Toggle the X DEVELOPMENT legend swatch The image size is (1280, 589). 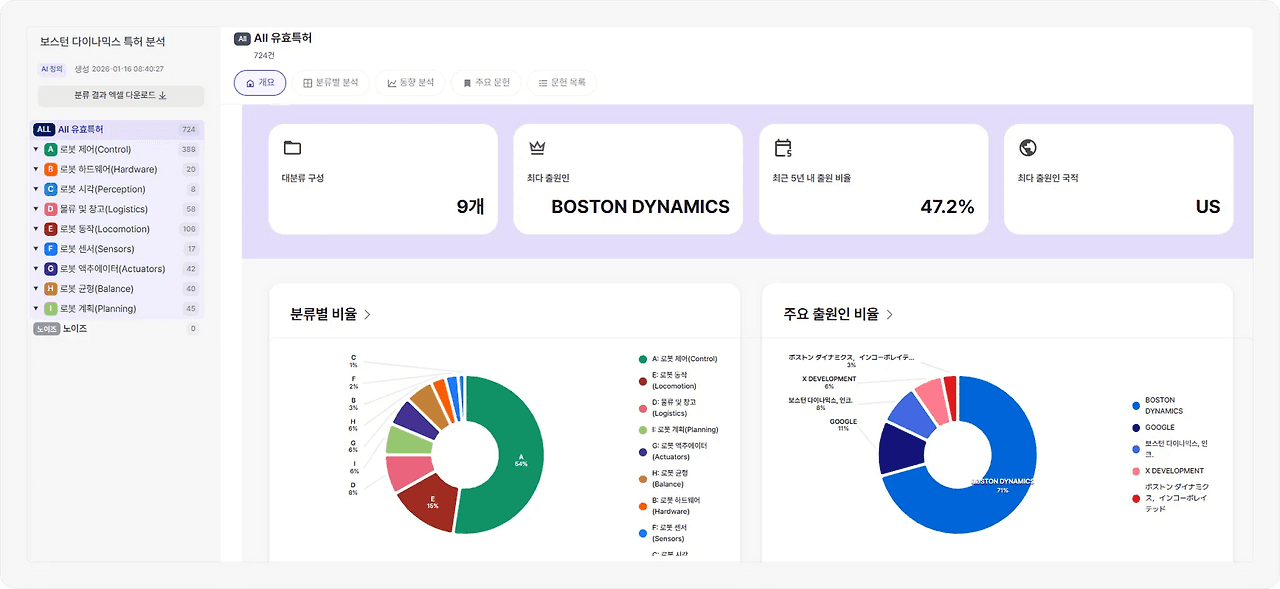click(1136, 471)
